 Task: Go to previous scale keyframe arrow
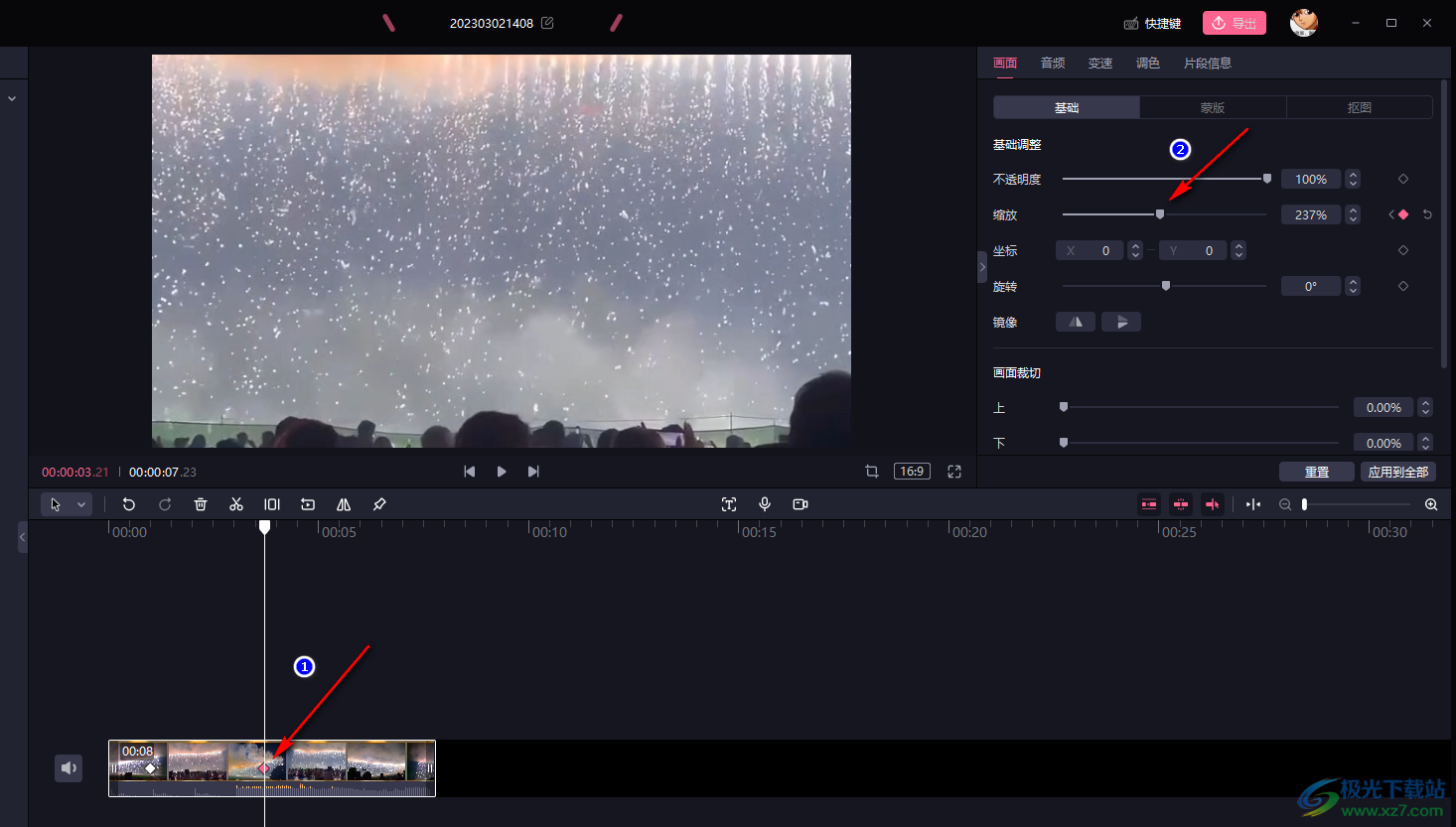(1390, 214)
